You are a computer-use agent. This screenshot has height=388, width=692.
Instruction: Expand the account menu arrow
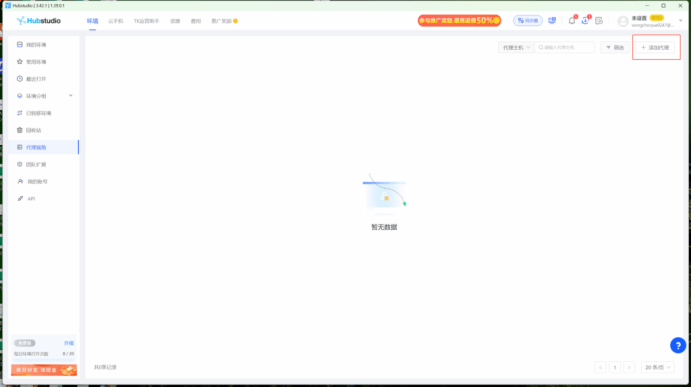point(681,21)
